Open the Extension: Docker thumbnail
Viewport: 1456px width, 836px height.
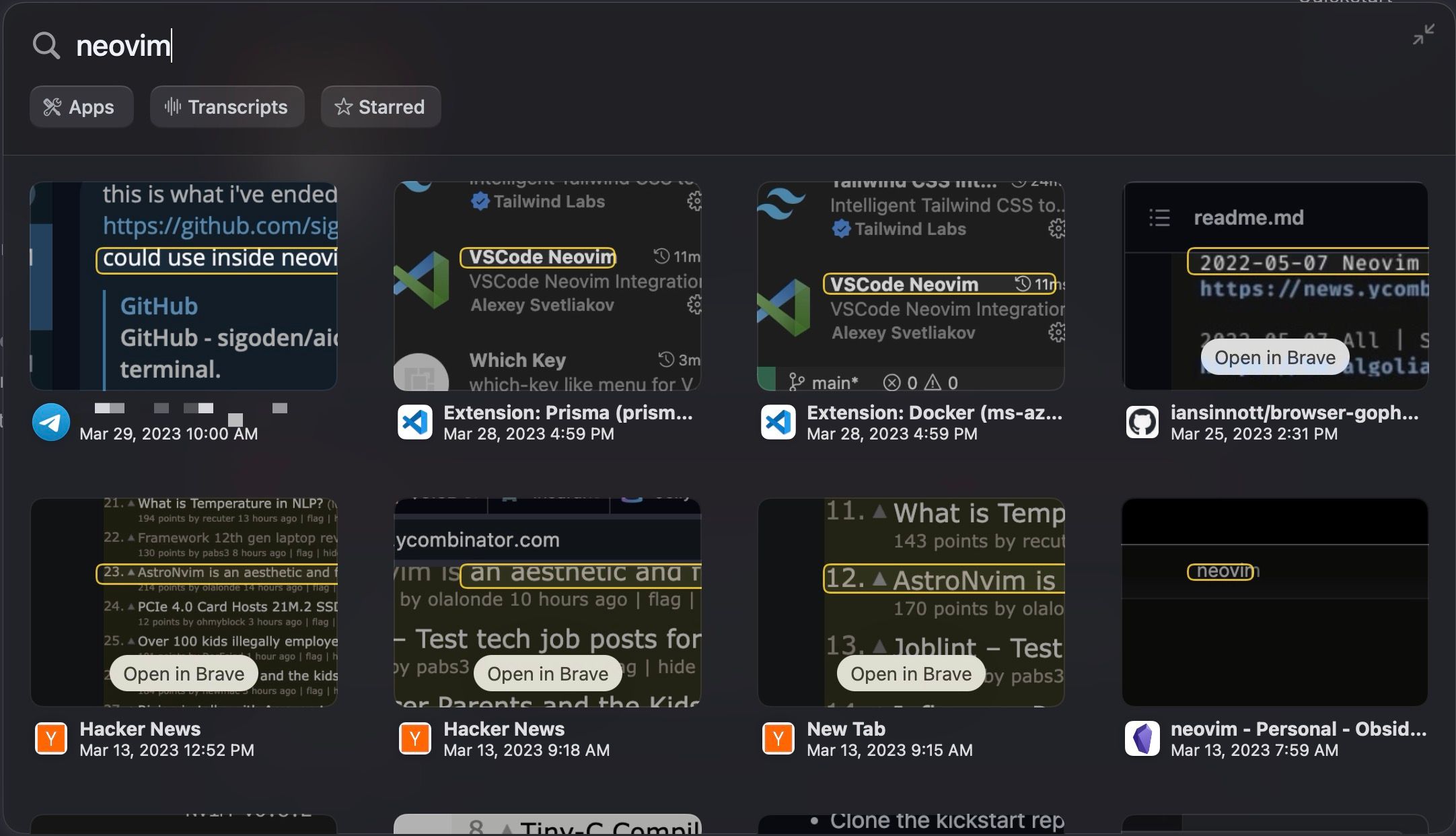click(x=911, y=286)
